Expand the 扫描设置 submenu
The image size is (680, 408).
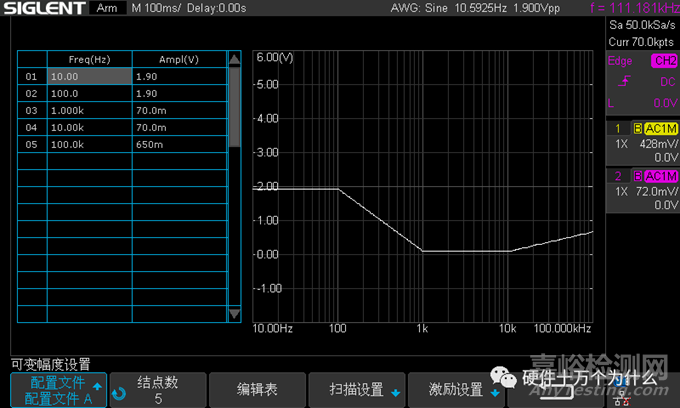(356, 391)
